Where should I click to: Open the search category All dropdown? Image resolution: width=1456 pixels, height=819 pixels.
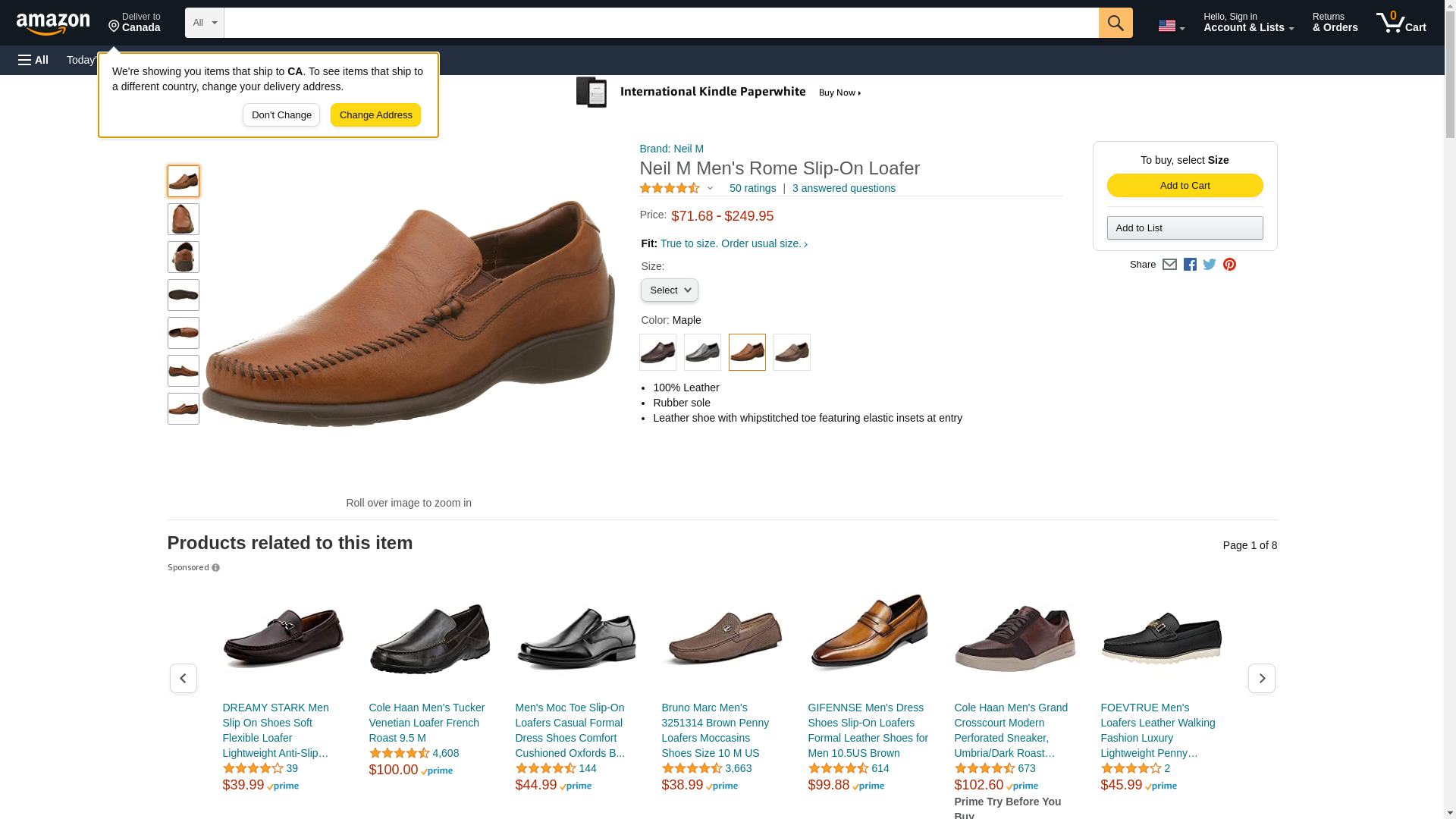click(205, 23)
